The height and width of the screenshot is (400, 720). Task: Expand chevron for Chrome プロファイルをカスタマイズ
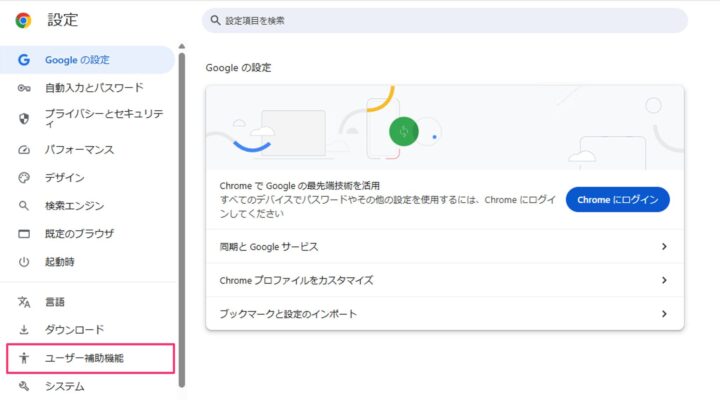pyautogui.click(x=664, y=280)
